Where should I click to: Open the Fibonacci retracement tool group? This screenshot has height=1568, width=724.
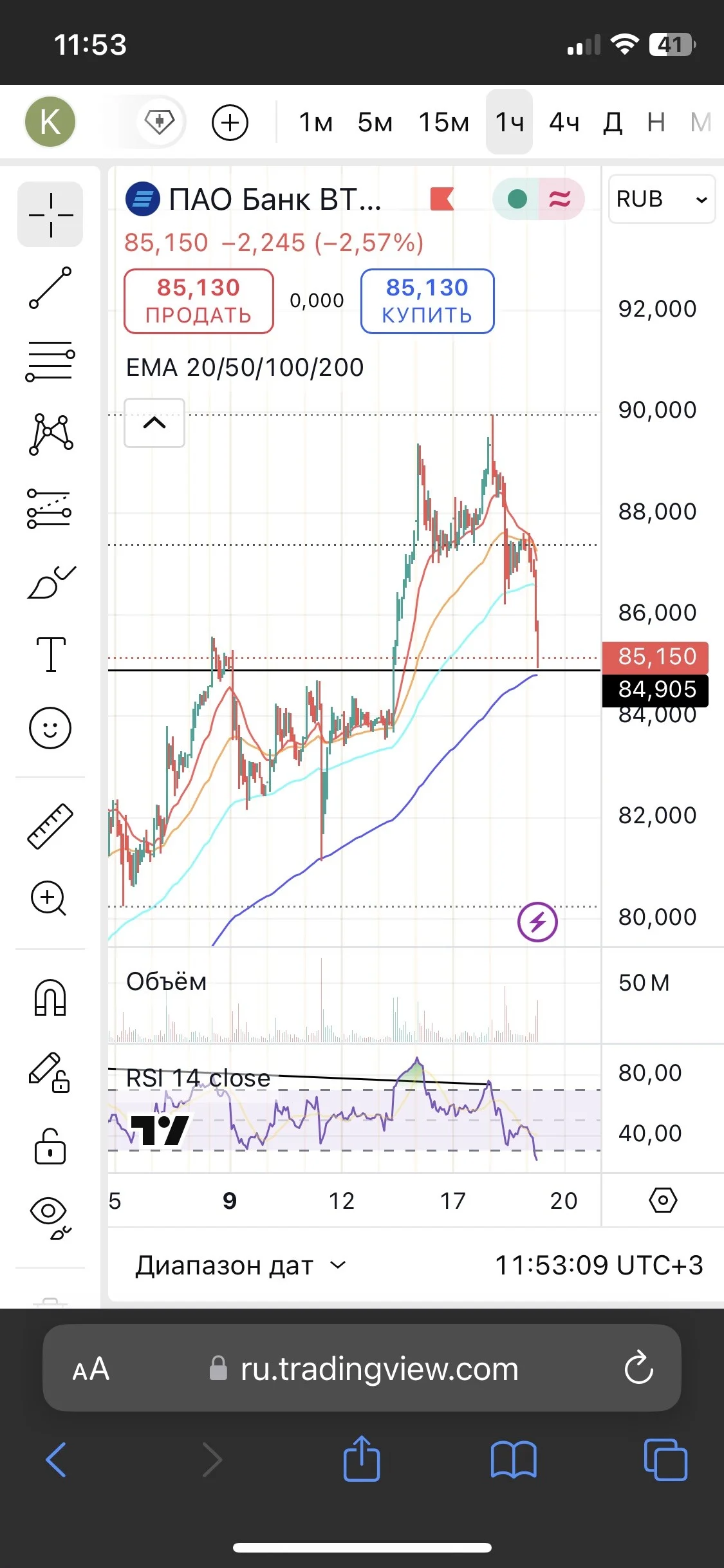click(50, 361)
